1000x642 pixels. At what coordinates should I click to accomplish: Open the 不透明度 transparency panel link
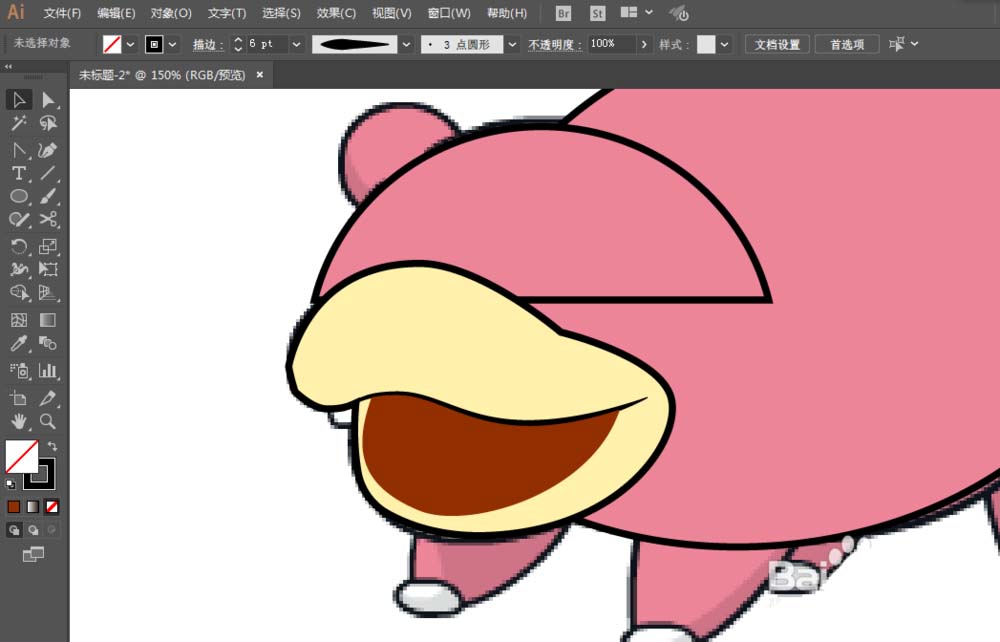555,44
